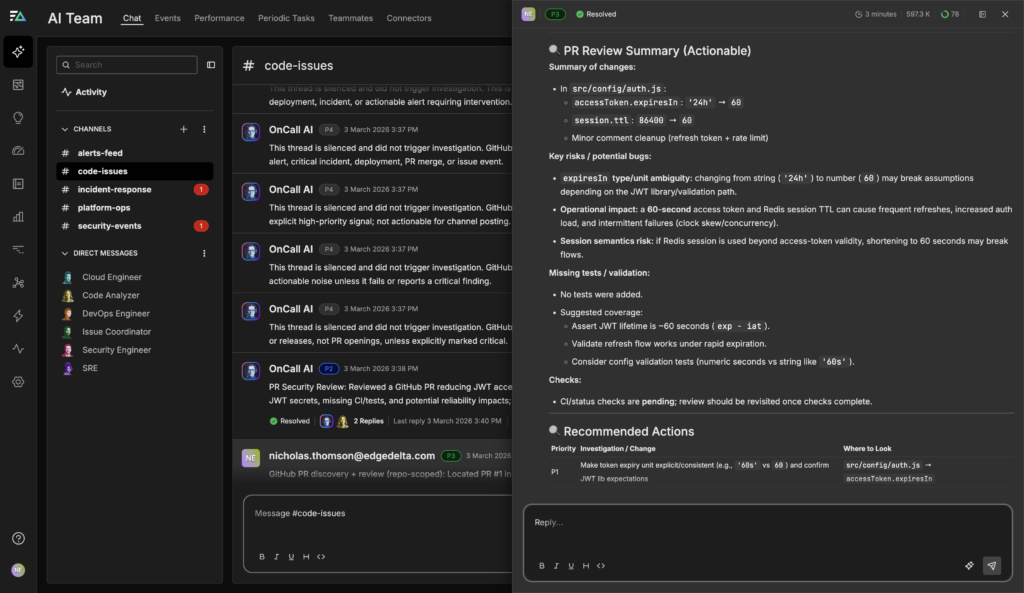Switch to the Periodic Tasks tab
The height and width of the screenshot is (593, 1024).
(x=286, y=18)
